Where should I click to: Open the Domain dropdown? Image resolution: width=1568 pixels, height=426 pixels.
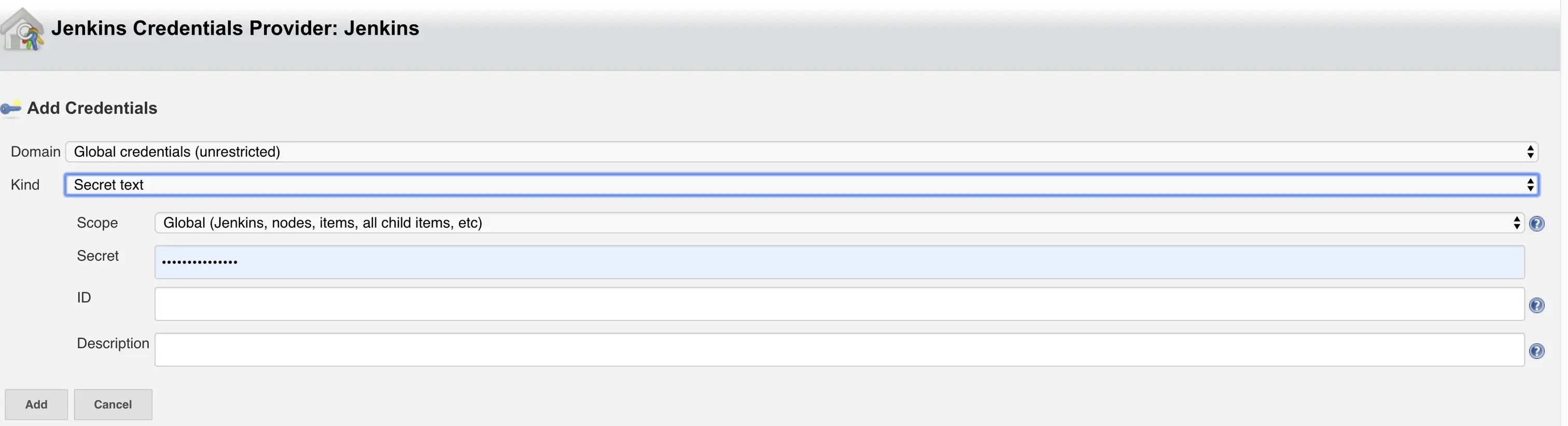point(801,152)
